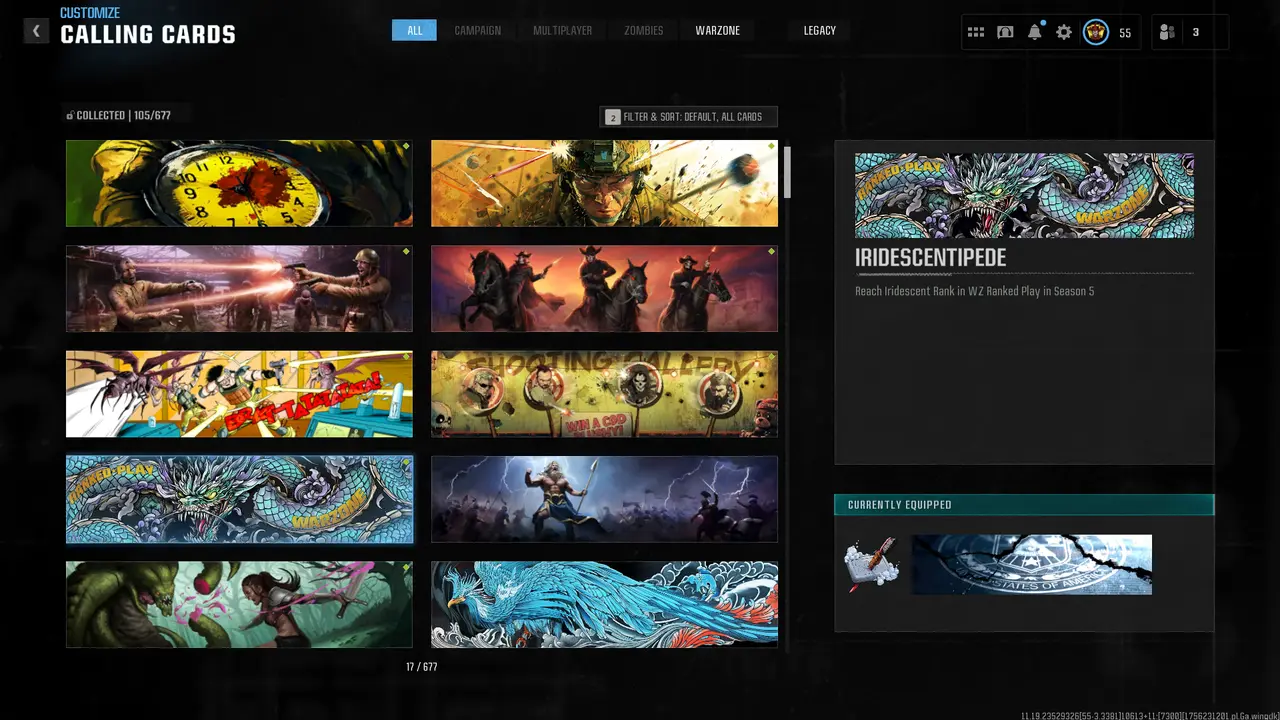Image resolution: width=1280 pixels, height=720 pixels.
Task: Click the calling cards list scrollbar
Action: (x=787, y=172)
